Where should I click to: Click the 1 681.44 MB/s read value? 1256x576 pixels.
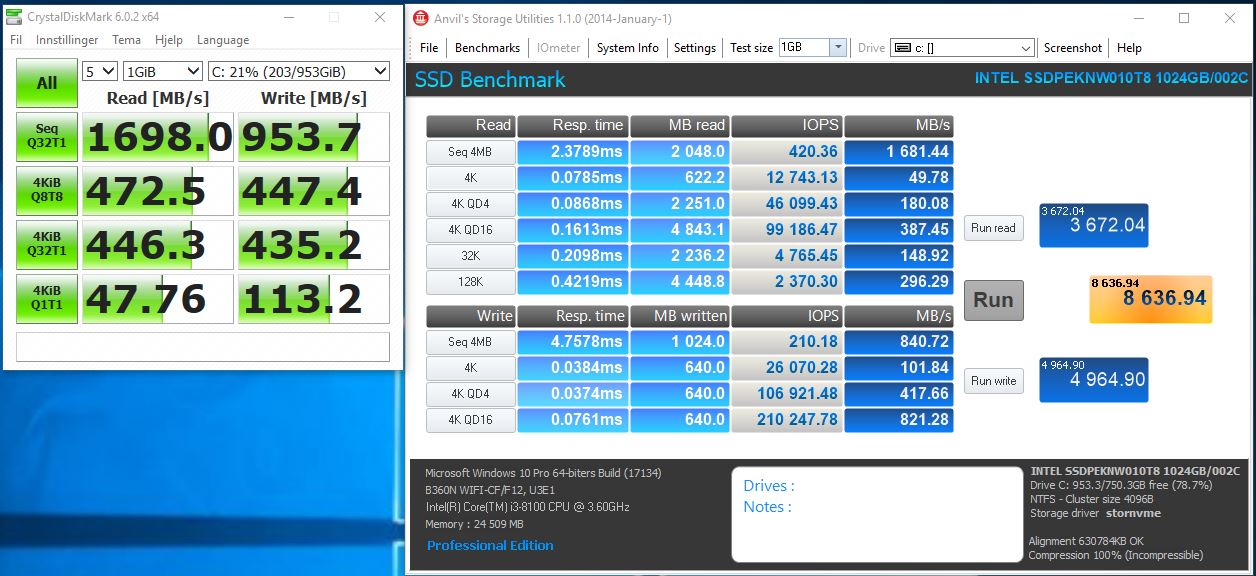(x=898, y=152)
